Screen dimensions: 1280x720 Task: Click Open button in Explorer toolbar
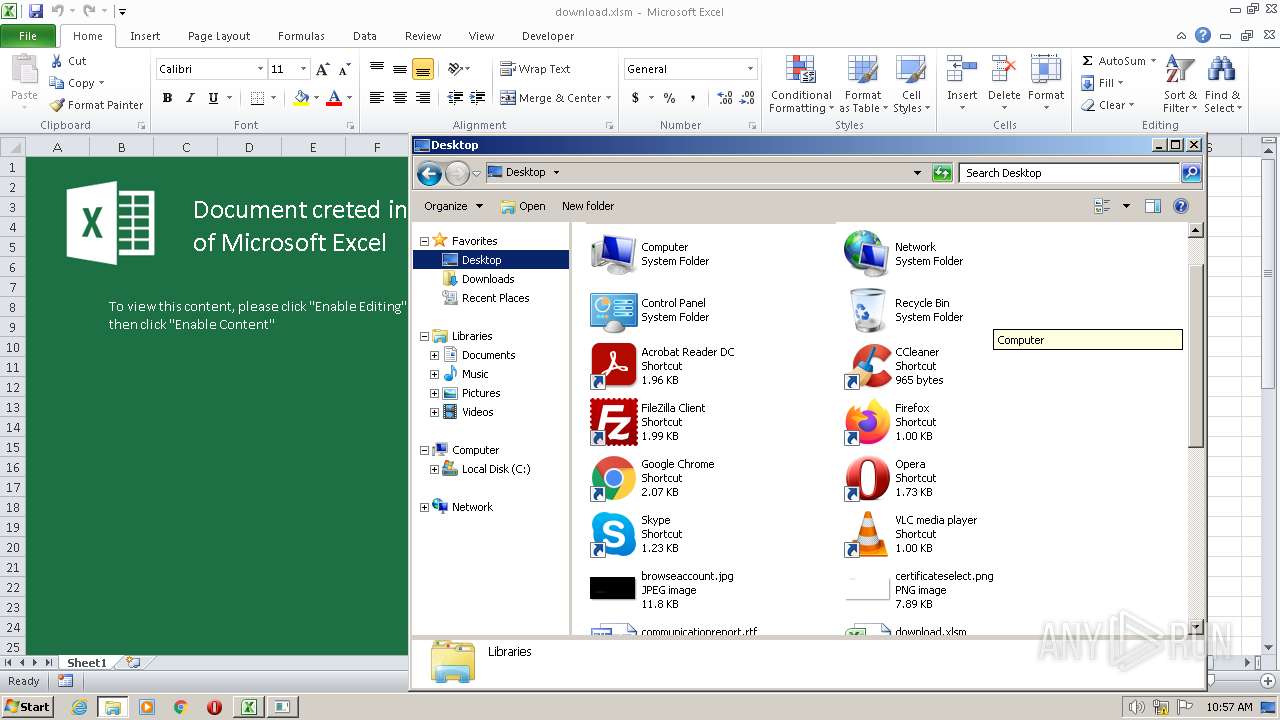[523, 206]
